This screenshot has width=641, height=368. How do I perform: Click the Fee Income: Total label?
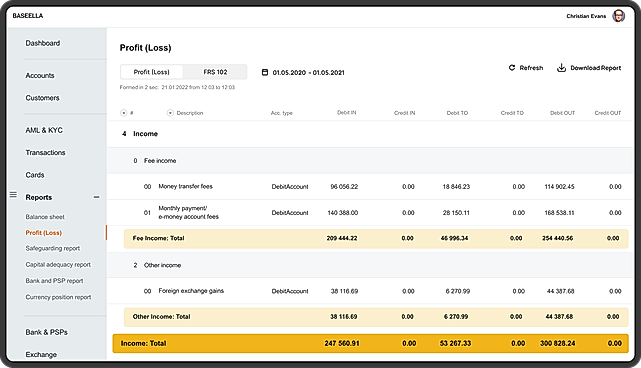(x=158, y=238)
